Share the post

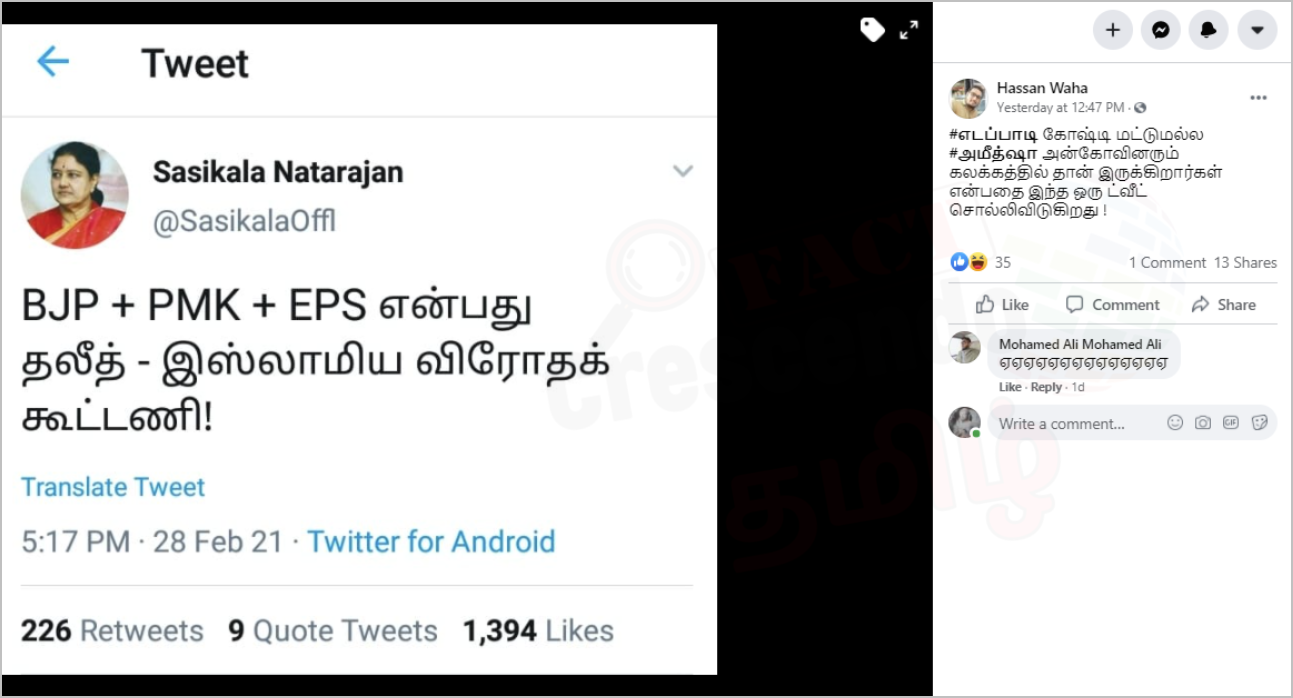point(1224,305)
